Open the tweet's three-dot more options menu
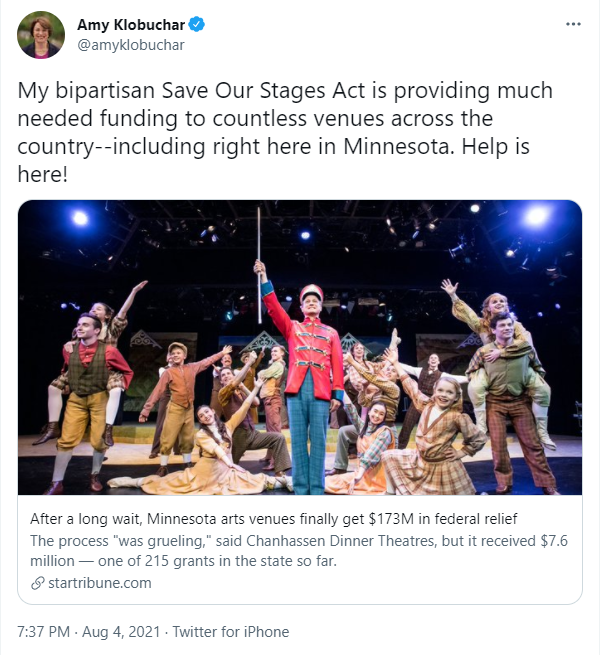Screen dimensions: 603x655 [572, 23]
